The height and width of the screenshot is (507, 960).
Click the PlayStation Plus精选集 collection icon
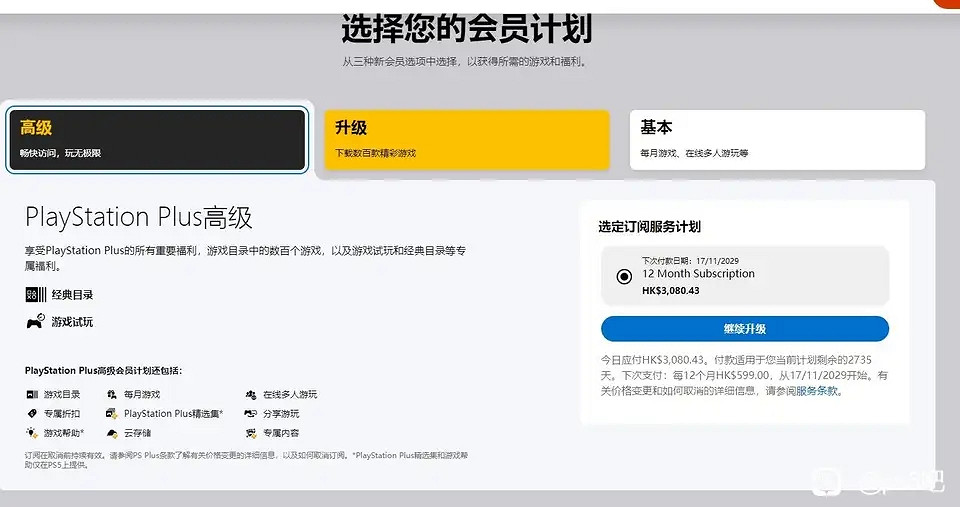coord(112,413)
